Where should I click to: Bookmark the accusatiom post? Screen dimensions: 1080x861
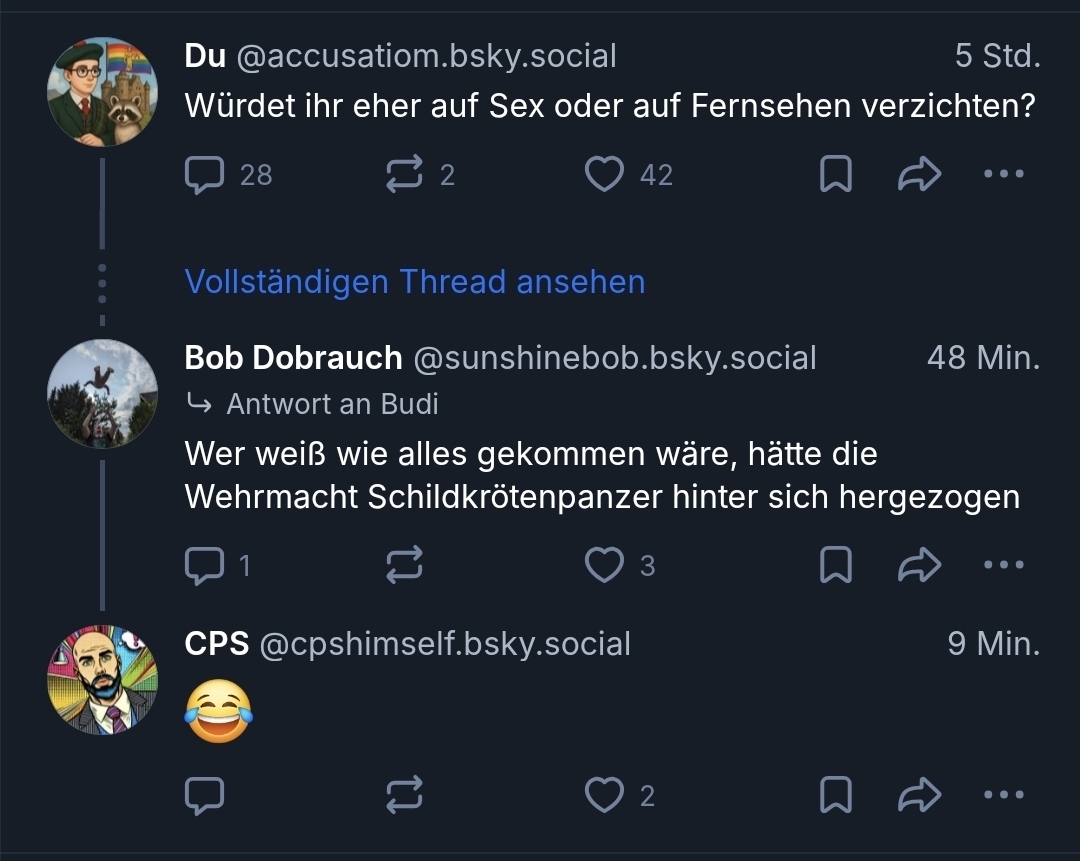click(x=835, y=175)
